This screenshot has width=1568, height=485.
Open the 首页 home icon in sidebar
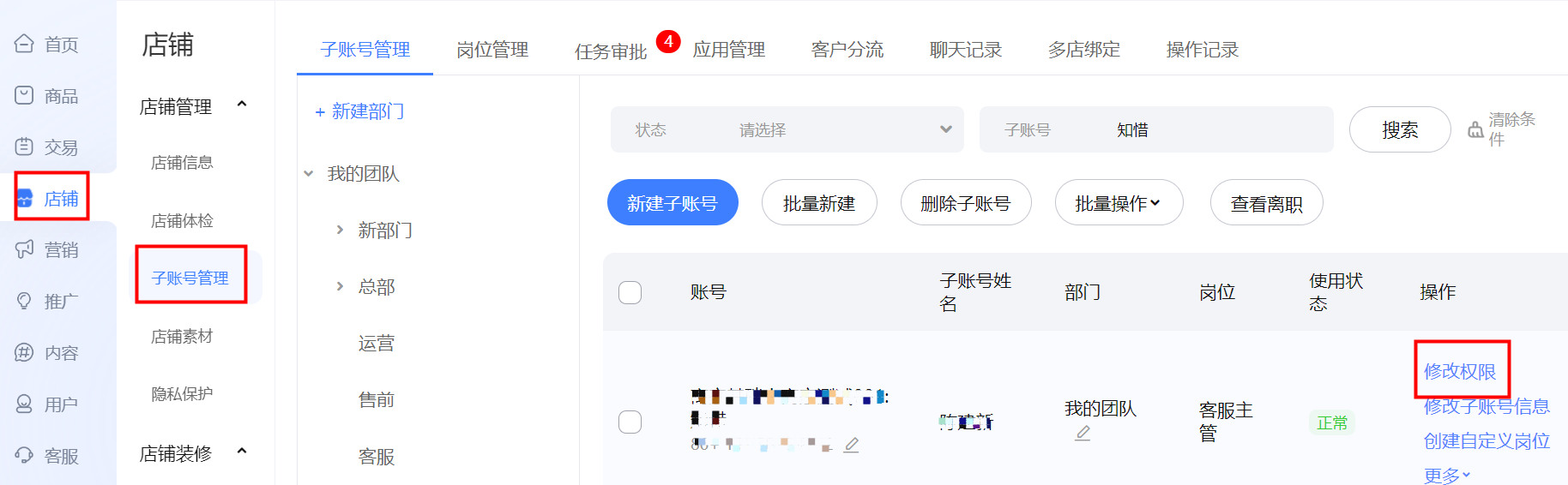tap(24, 44)
